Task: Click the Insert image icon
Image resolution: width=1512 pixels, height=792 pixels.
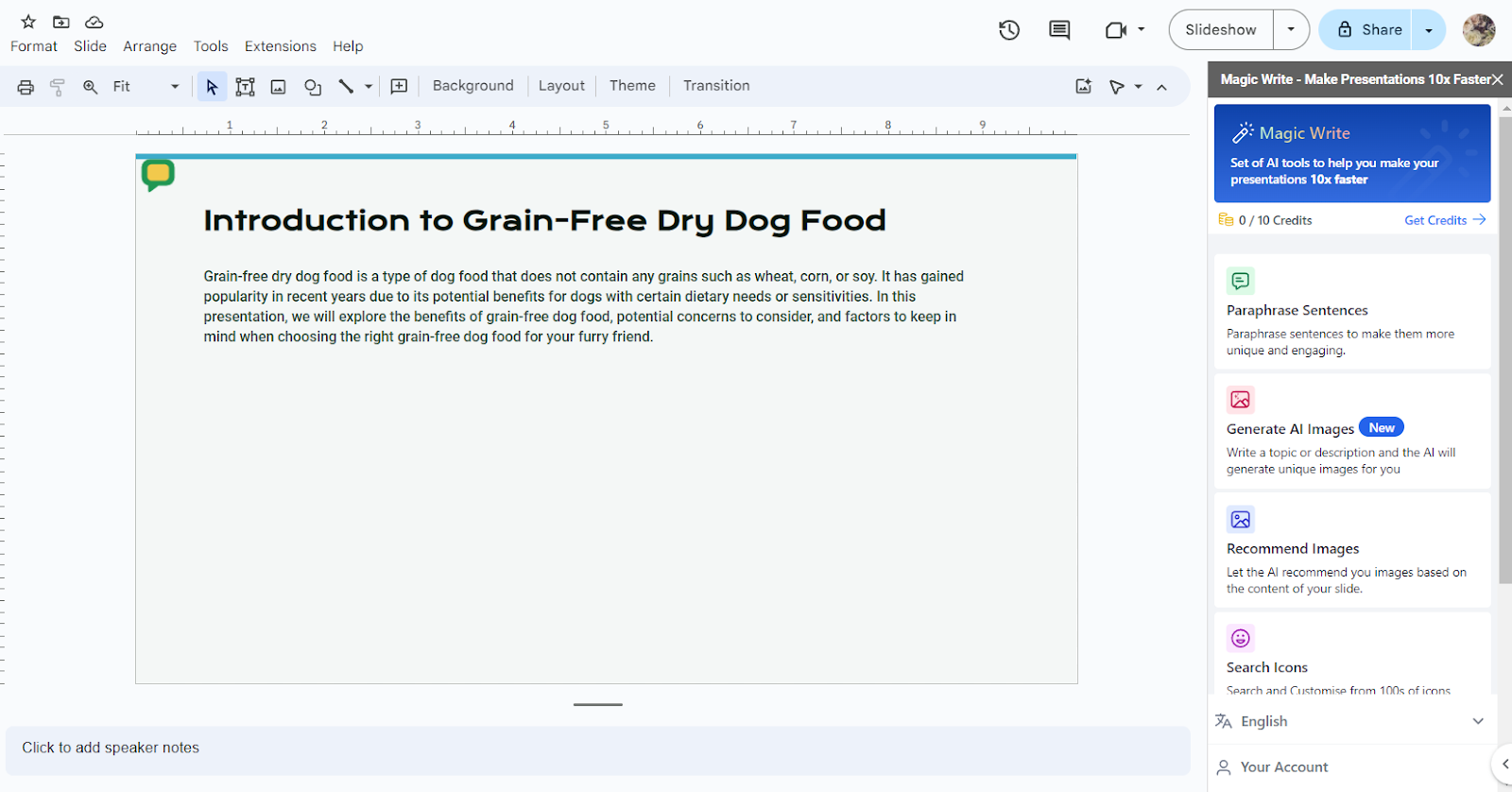Action: (x=278, y=87)
